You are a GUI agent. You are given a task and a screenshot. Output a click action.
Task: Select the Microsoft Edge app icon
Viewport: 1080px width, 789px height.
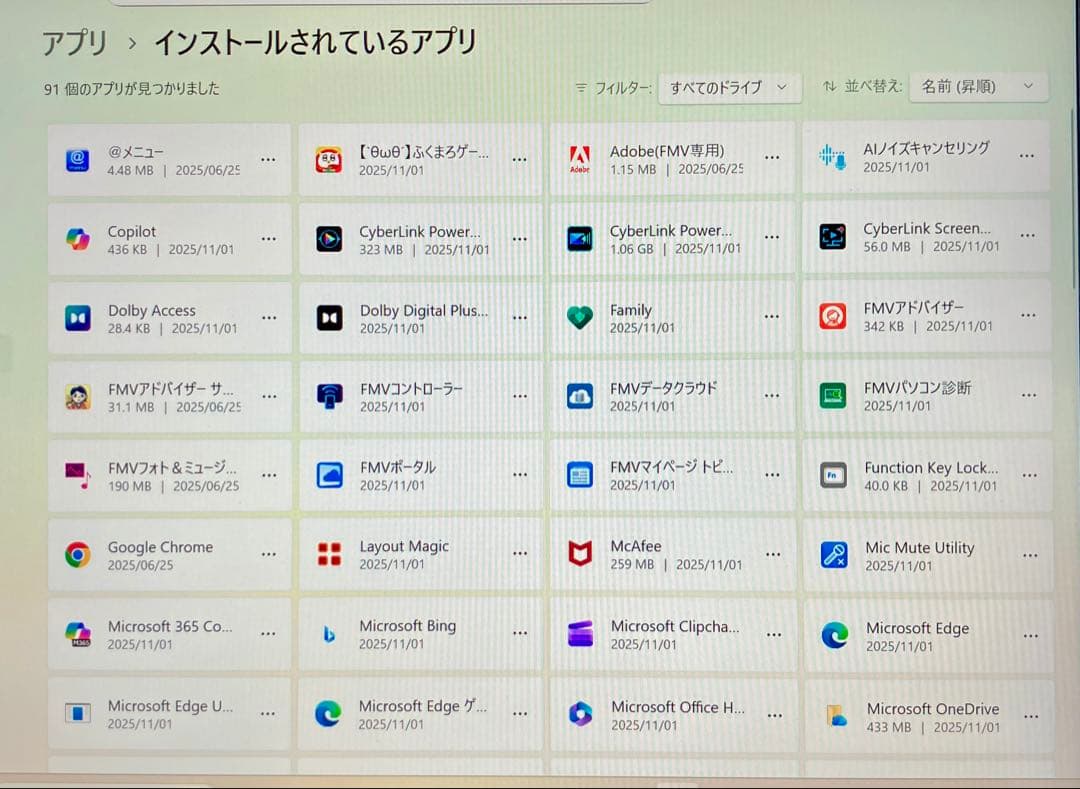(833, 633)
